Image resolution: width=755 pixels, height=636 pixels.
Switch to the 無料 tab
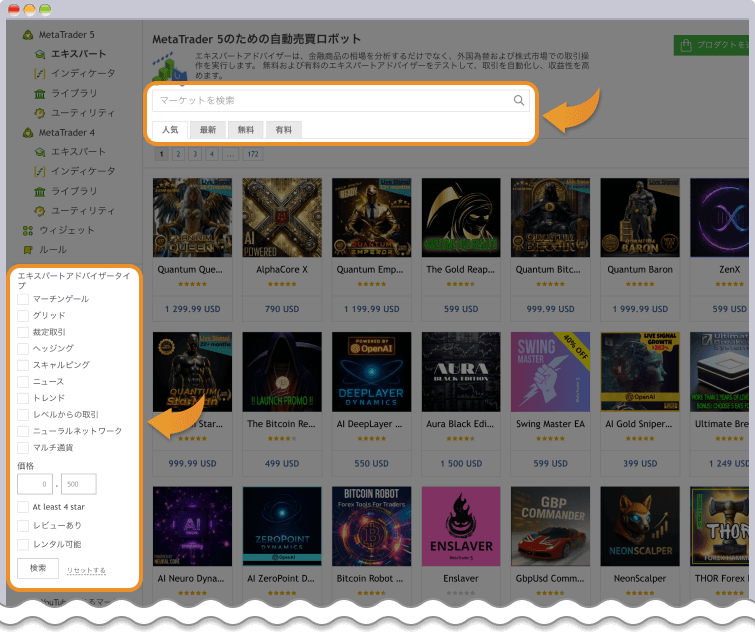[246, 130]
